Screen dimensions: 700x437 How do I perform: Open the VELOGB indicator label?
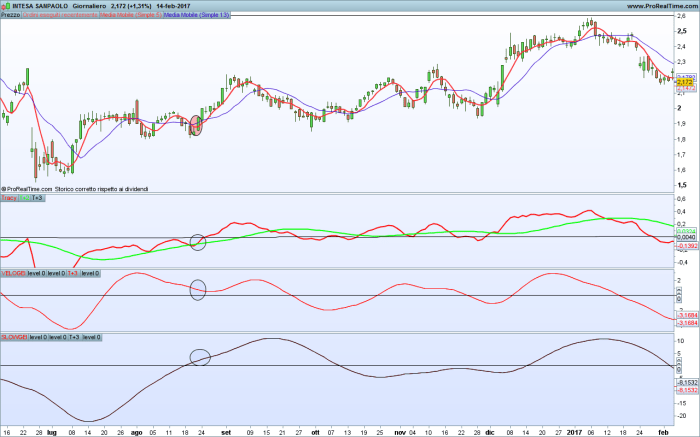pyautogui.click(x=13, y=272)
